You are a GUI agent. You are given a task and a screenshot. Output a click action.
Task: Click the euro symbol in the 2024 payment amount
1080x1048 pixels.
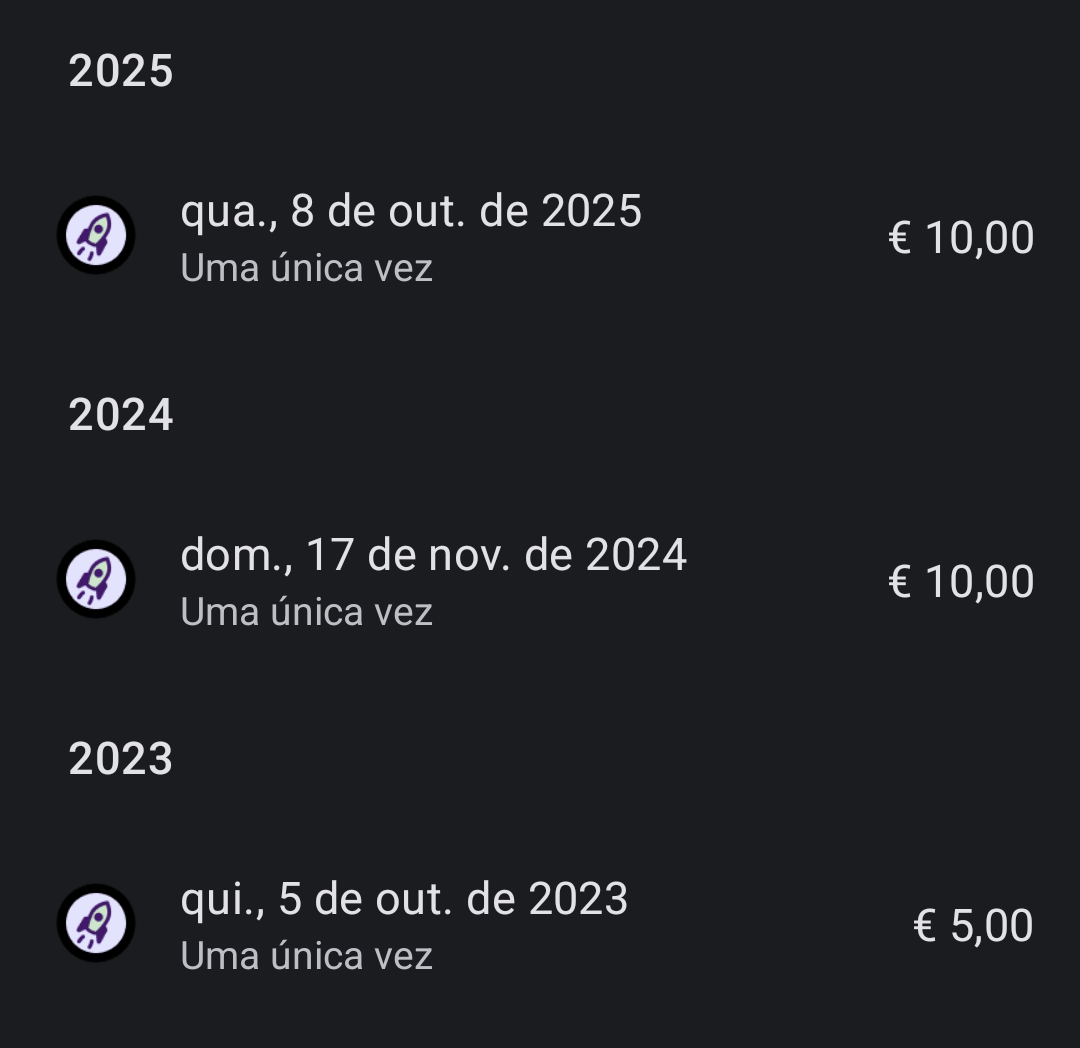(x=900, y=582)
